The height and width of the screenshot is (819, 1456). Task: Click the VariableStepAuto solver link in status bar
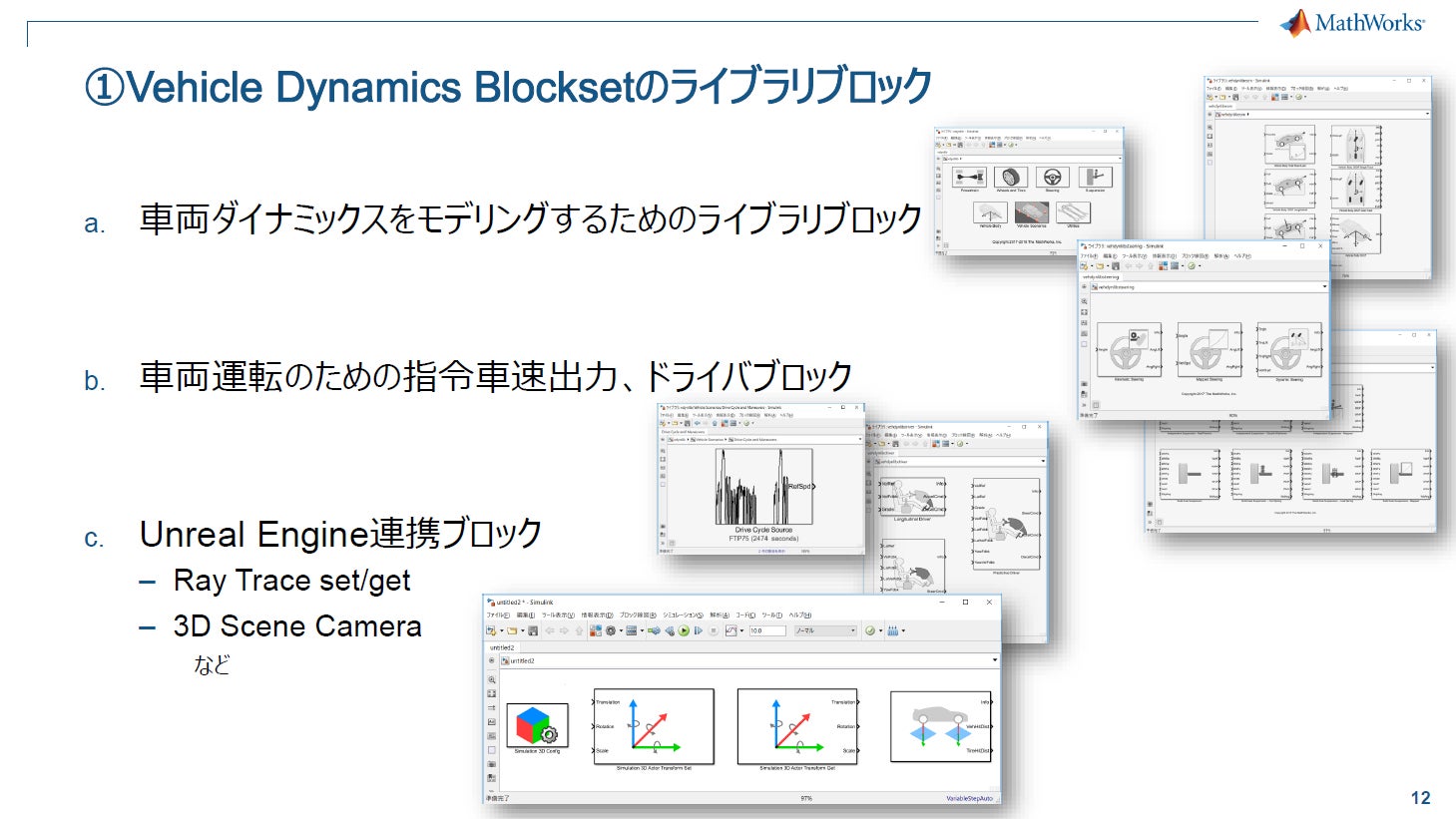970,798
